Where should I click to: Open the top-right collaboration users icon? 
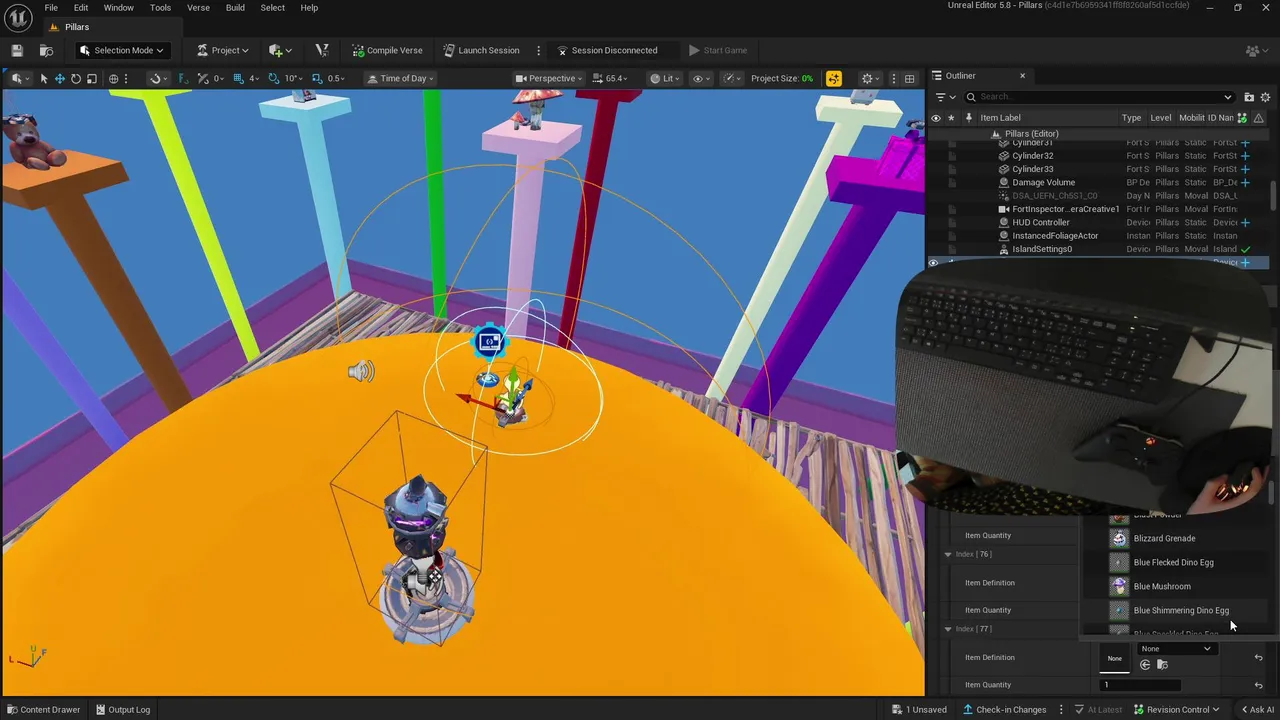coord(1254,50)
